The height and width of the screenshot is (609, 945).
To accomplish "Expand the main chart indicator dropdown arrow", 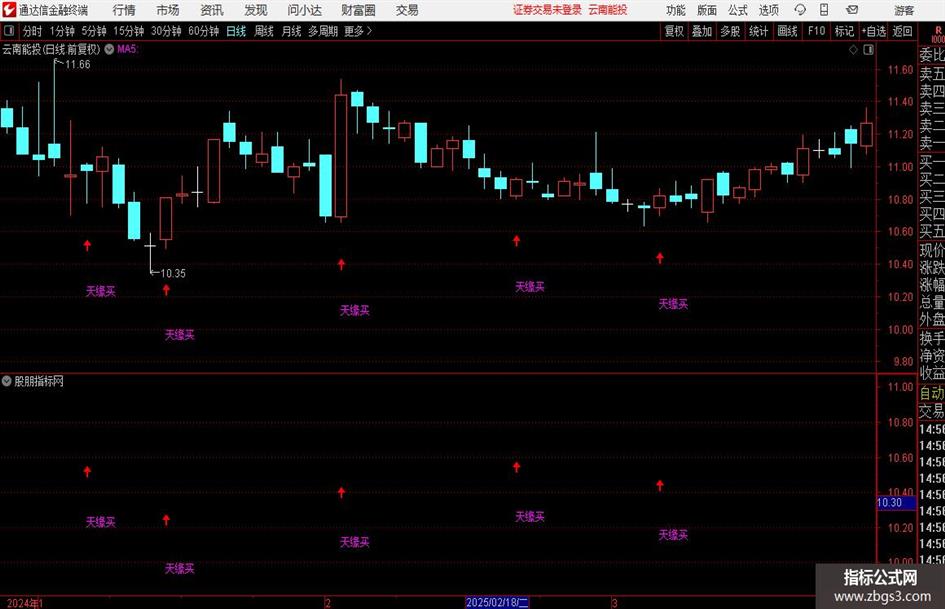I will coord(109,49).
